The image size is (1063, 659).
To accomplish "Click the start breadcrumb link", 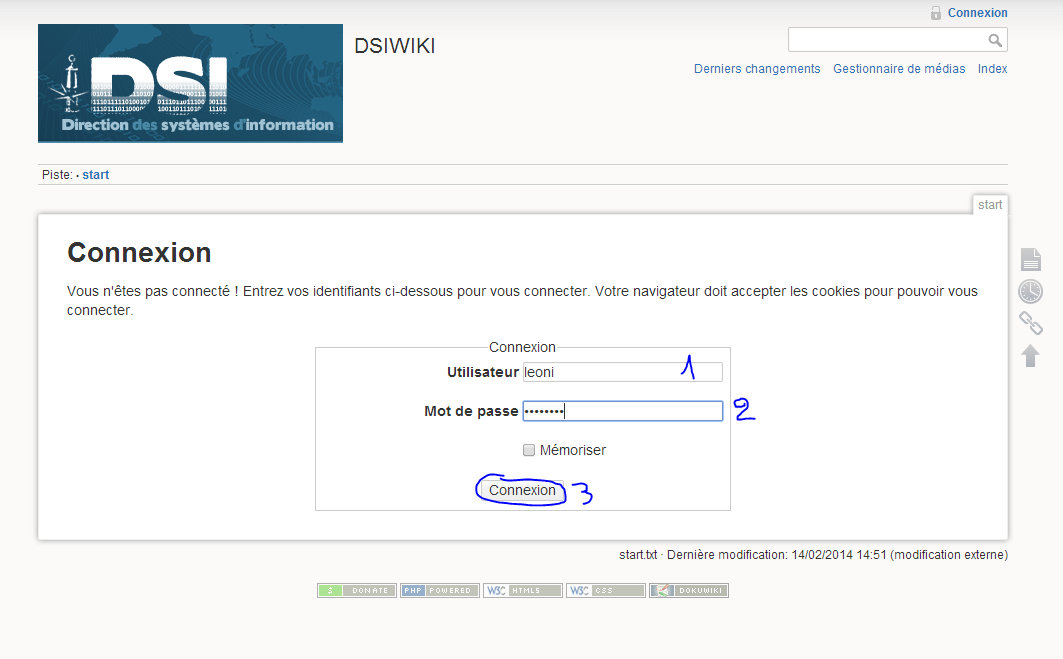I will 96,175.
